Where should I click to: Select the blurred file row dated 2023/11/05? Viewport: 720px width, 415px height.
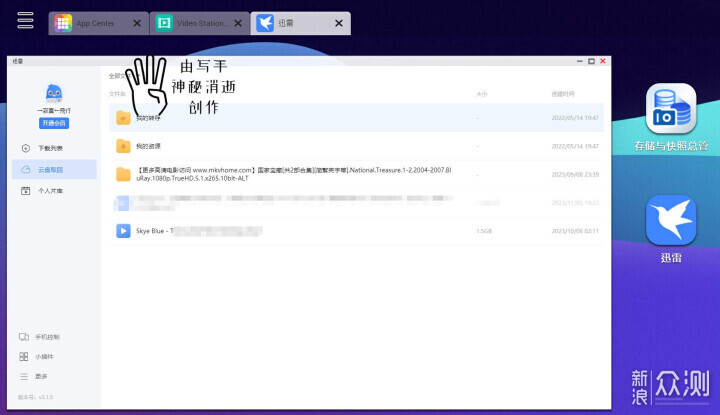356,202
